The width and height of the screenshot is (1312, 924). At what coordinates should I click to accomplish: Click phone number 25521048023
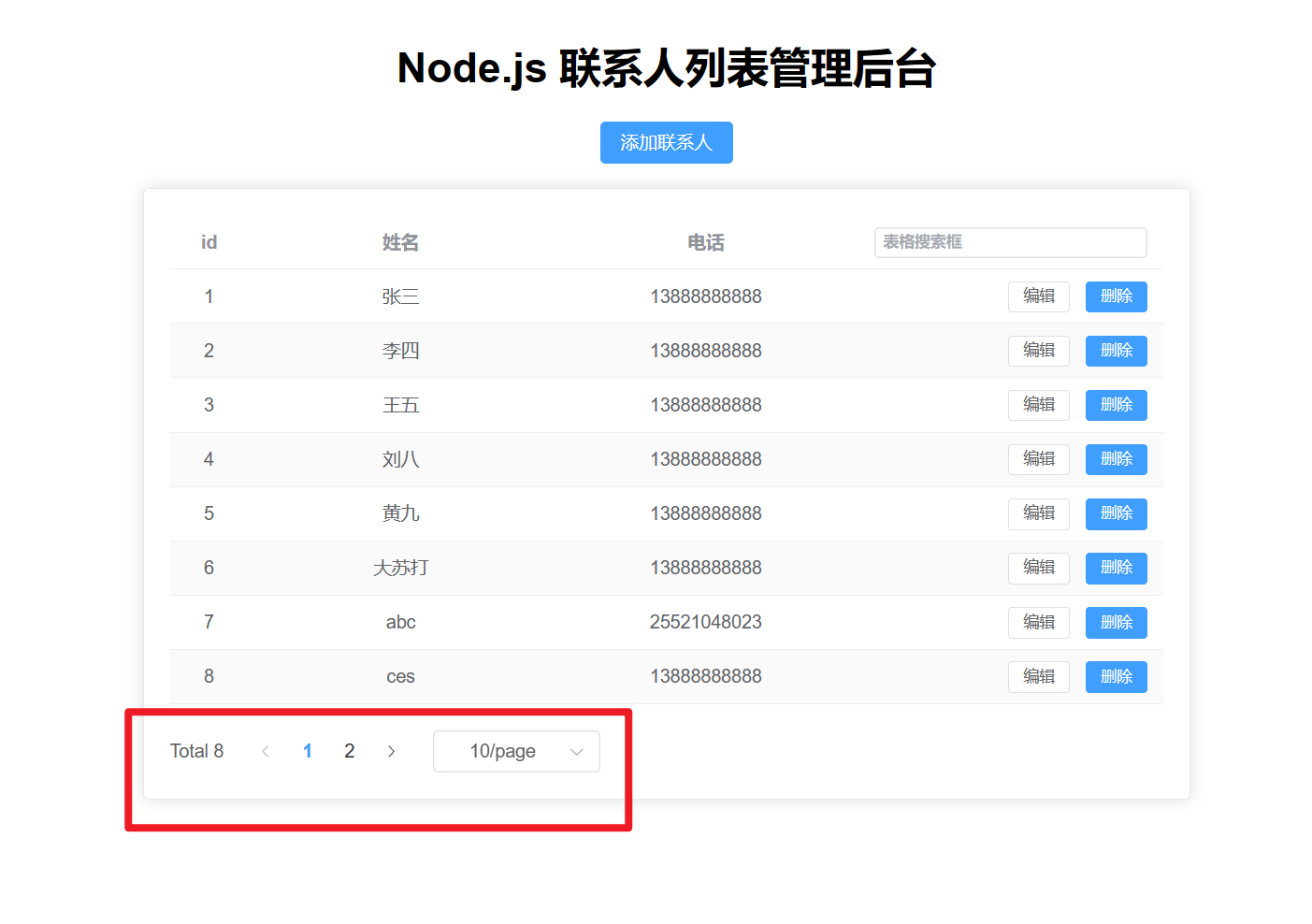tap(706, 622)
